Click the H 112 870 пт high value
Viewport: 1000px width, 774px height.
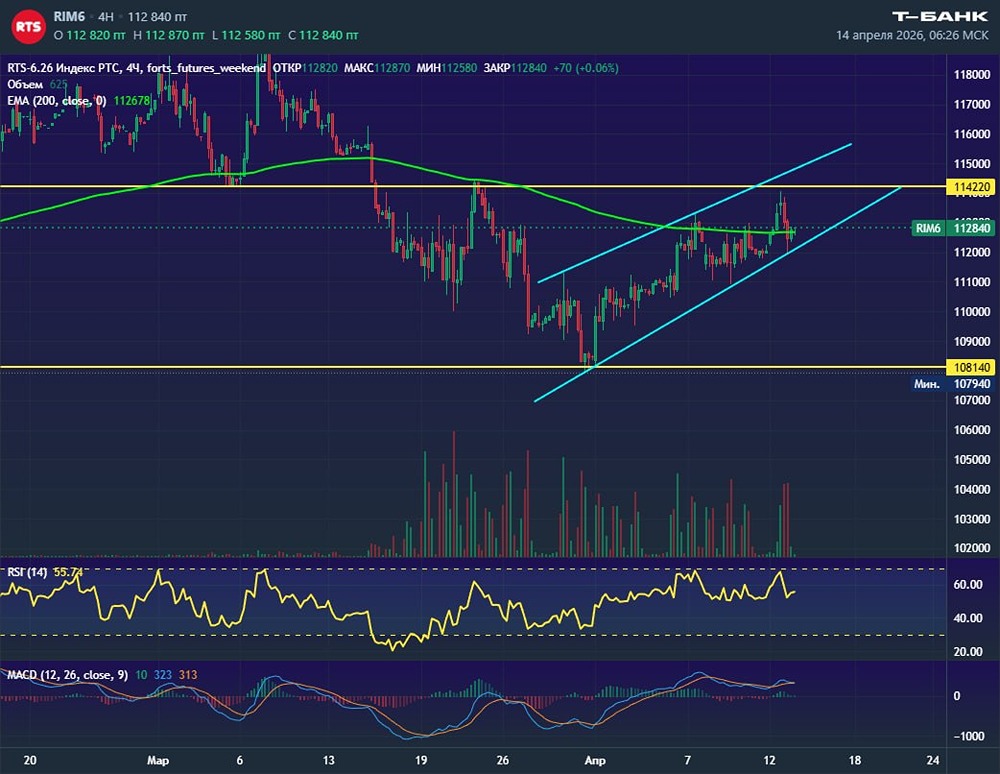tap(168, 35)
